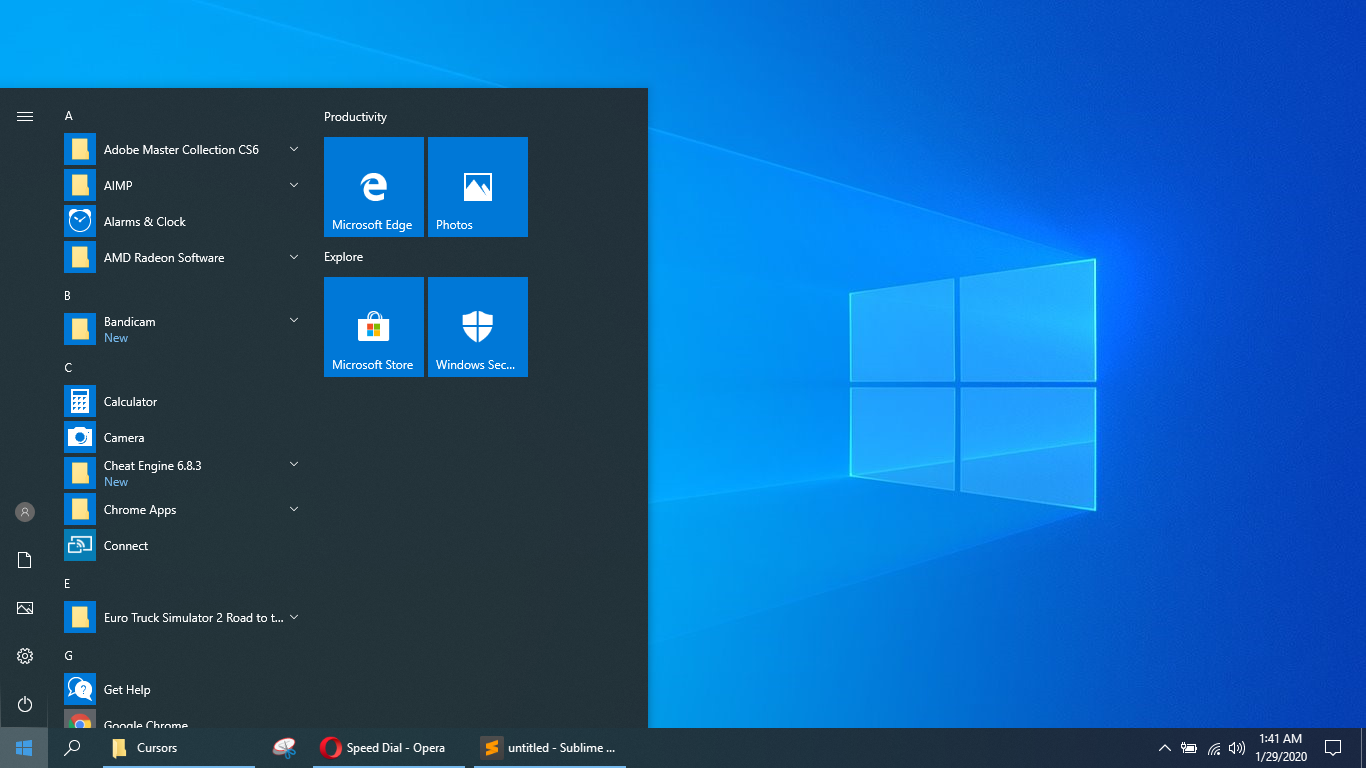
Task: Open Settings via the gear icon
Action: (x=25, y=656)
